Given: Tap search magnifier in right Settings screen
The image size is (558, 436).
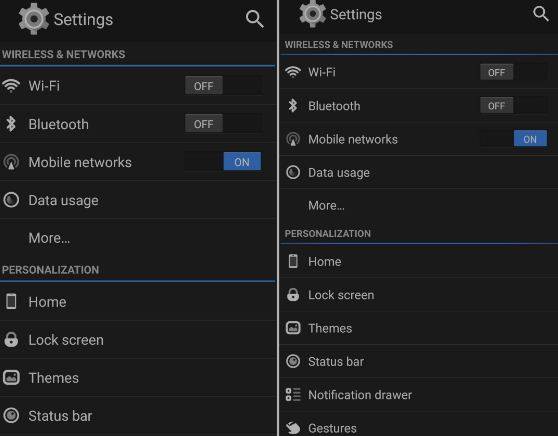Looking at the screenshot, I should pyautogui.click(x=541, y=14).
